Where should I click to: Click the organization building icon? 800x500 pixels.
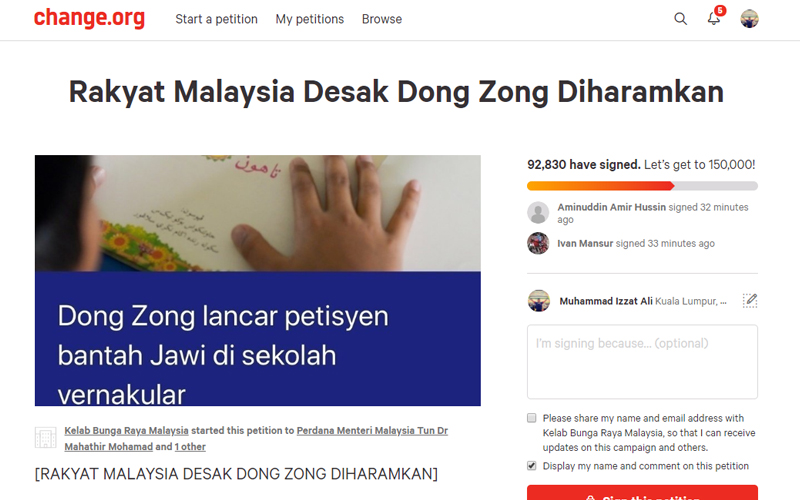coord(45,438)
